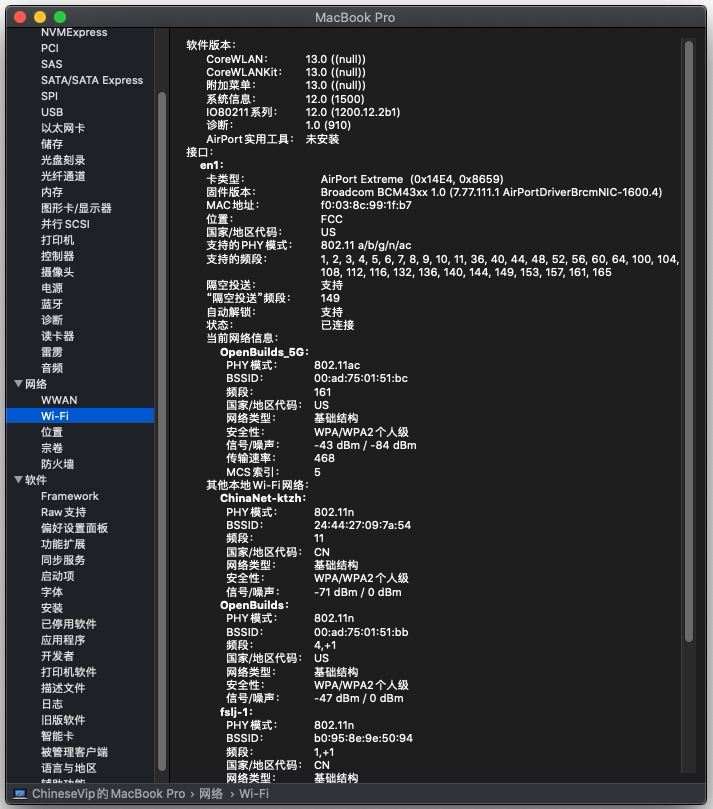Click the ChinaNet-ktzh network heading

(x=263, y=498)
